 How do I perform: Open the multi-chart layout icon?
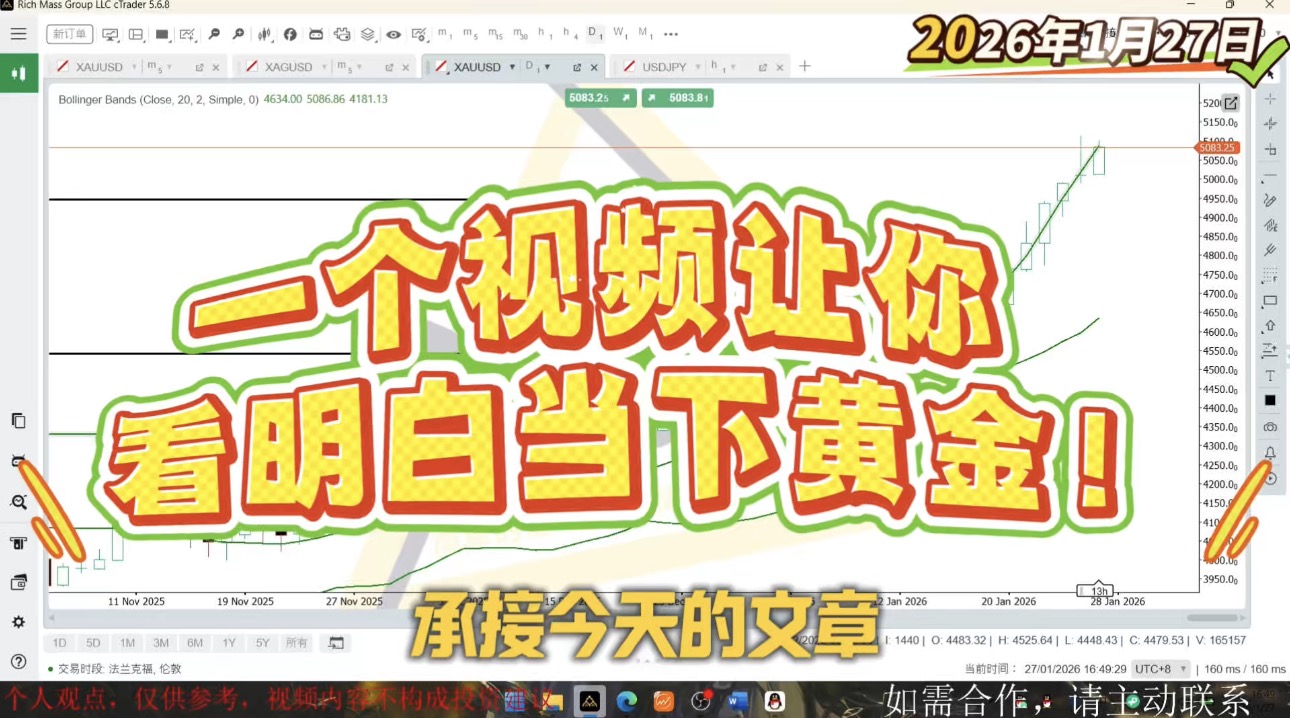[x=136, y=34]
